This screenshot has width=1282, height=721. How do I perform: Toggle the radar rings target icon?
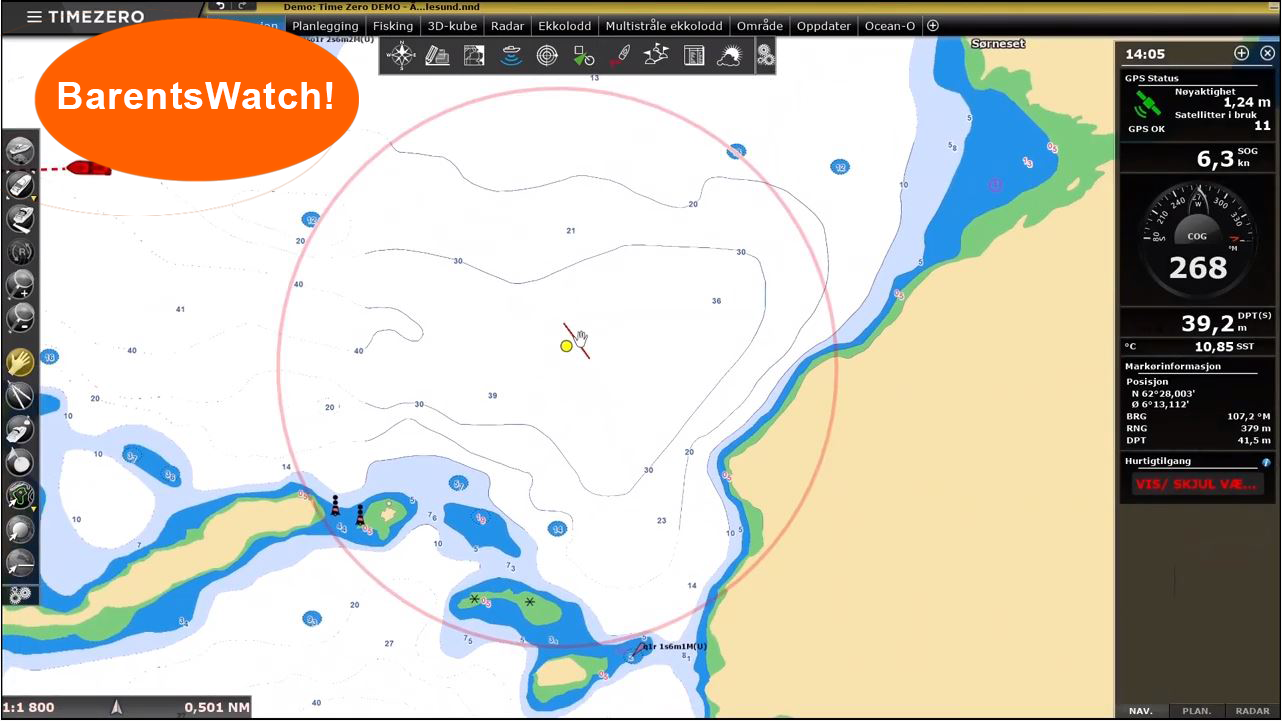(x=547, y=56)
